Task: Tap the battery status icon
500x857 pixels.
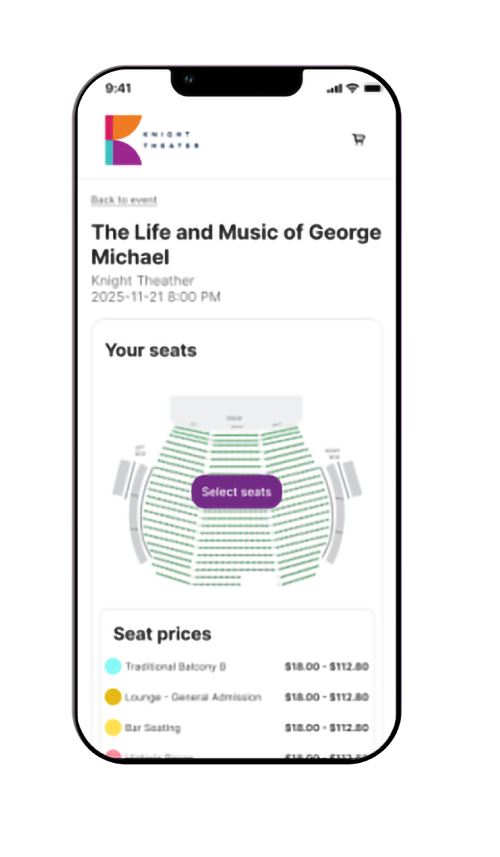Action: 373,88
